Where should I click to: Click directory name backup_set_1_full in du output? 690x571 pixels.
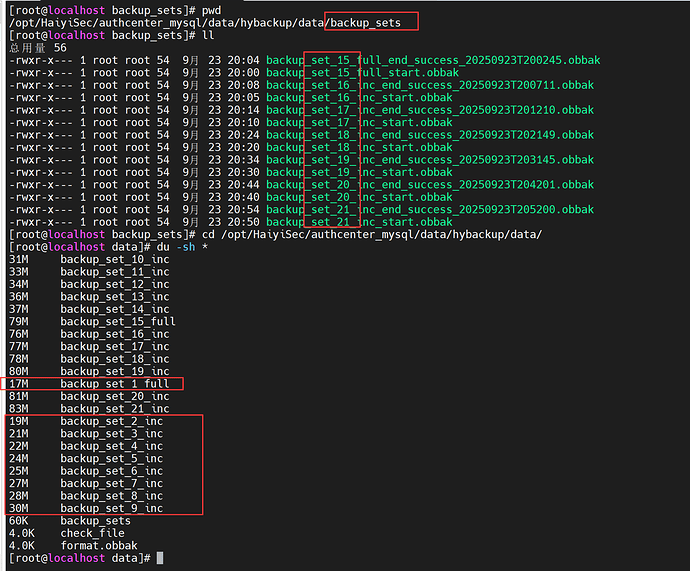tap(115, 384)
